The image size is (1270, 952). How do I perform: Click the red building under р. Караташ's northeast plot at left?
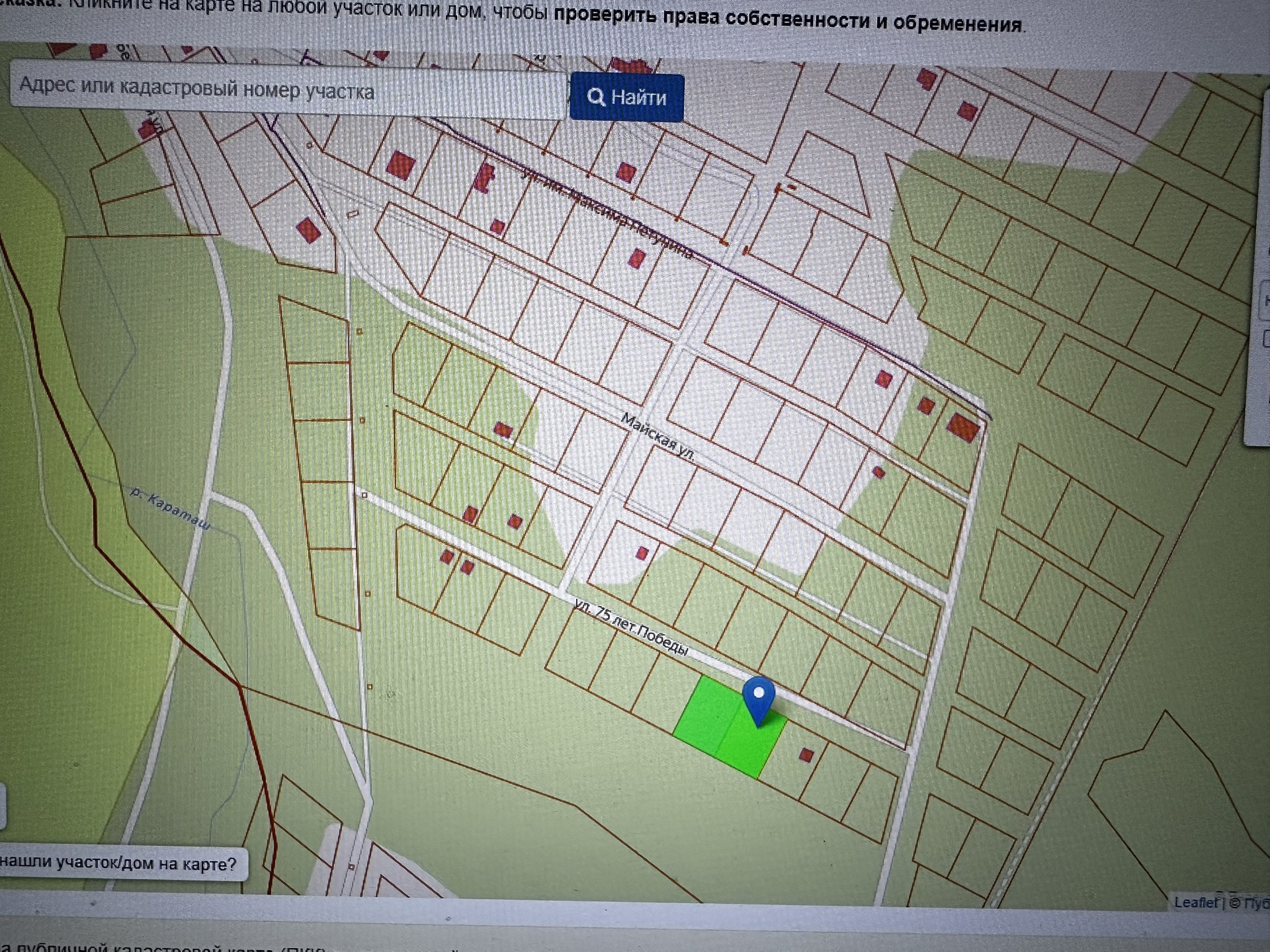(x=308, y=230)
